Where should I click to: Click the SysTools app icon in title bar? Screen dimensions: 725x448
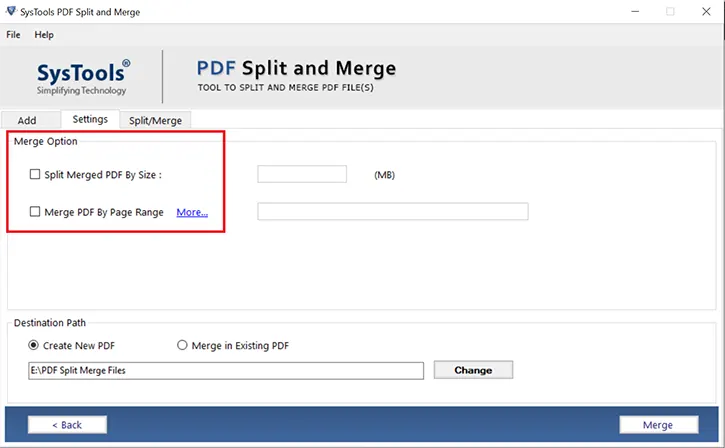[11, 11]
